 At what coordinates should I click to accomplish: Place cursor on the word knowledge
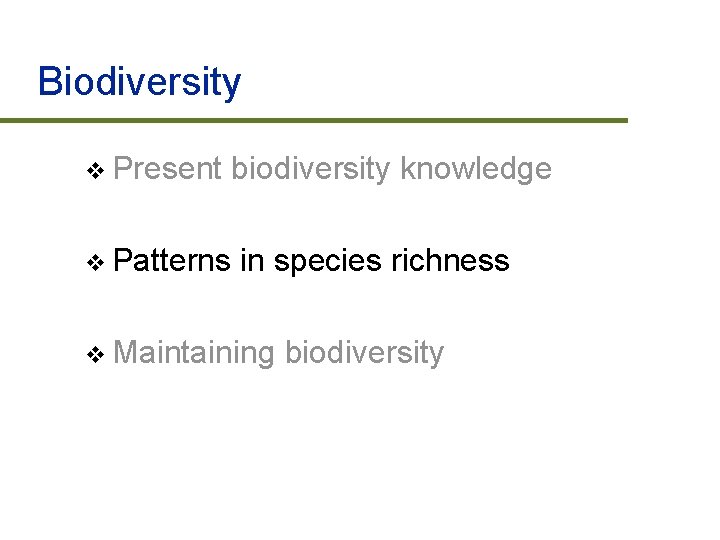click(x=475, y=169)
